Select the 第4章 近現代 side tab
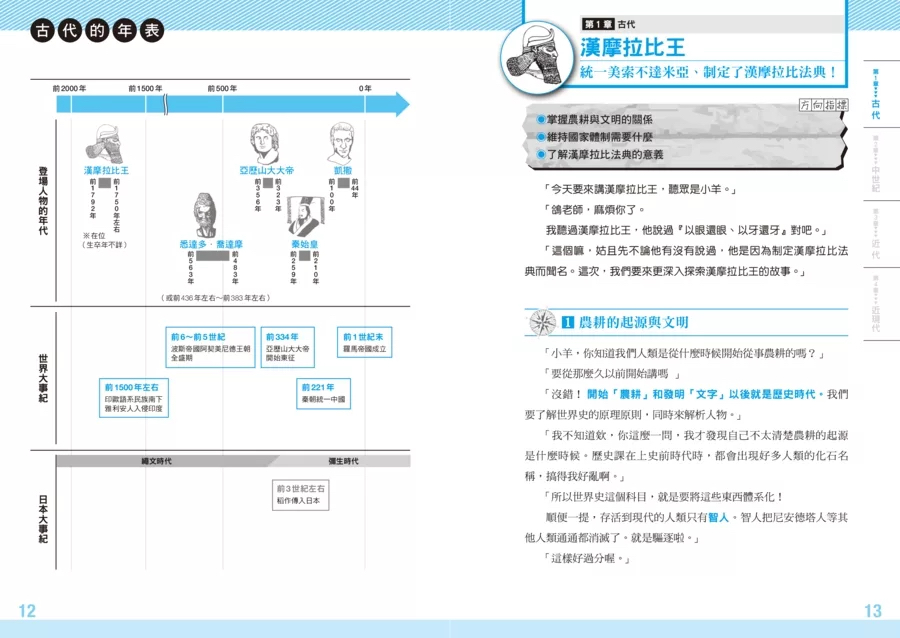900x638 pixels. [x=875, y=304]
